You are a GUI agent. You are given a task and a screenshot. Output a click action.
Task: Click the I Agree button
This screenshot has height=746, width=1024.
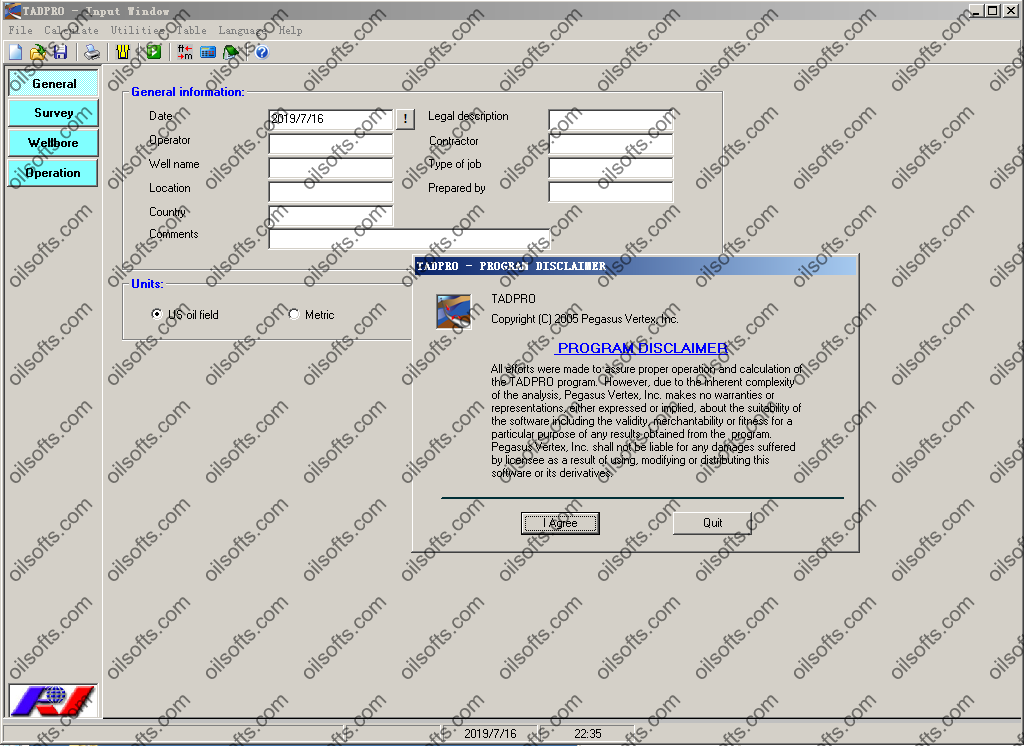tap(560, 523)
